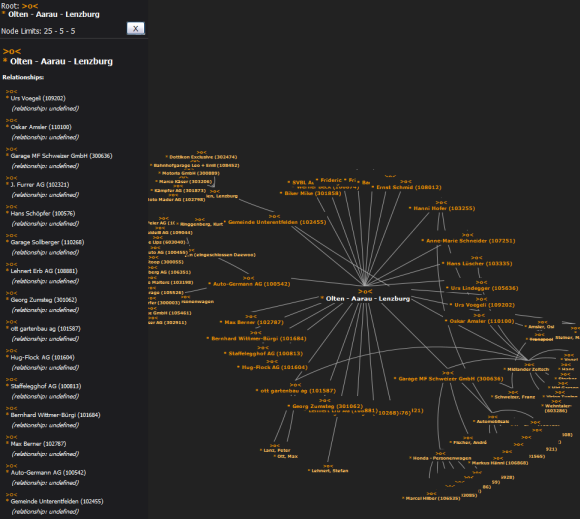Click graph node Ernst Schmid (108012)

(409, 188)
